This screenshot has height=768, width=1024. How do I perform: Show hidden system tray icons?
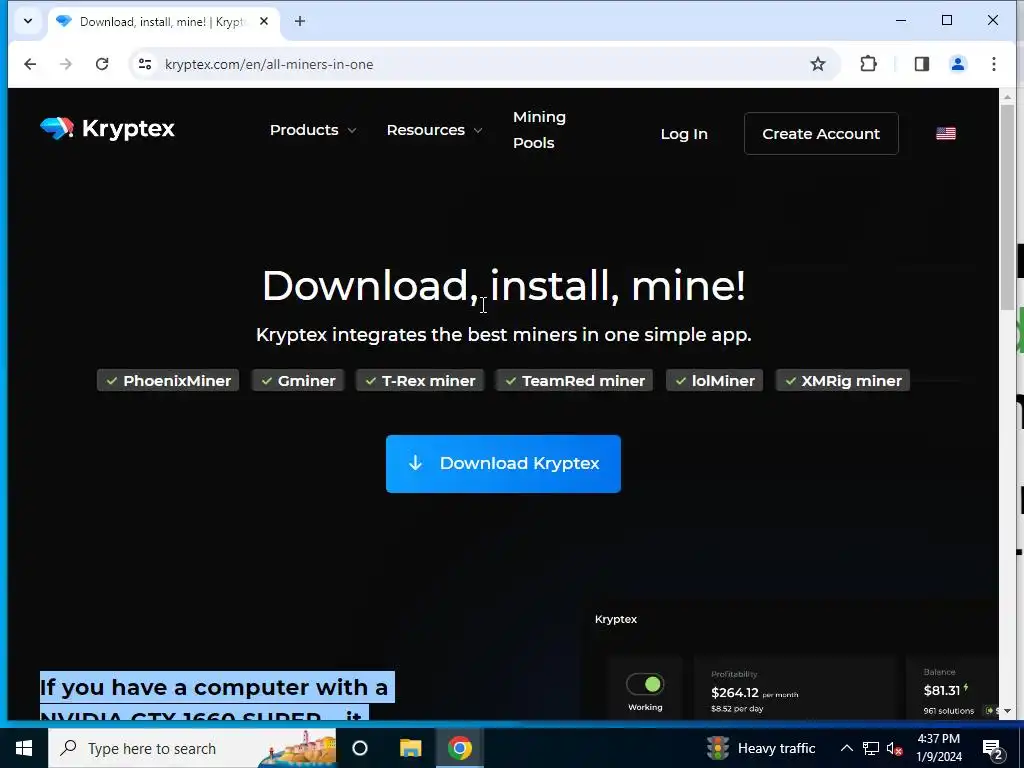[x=846, y=748]
